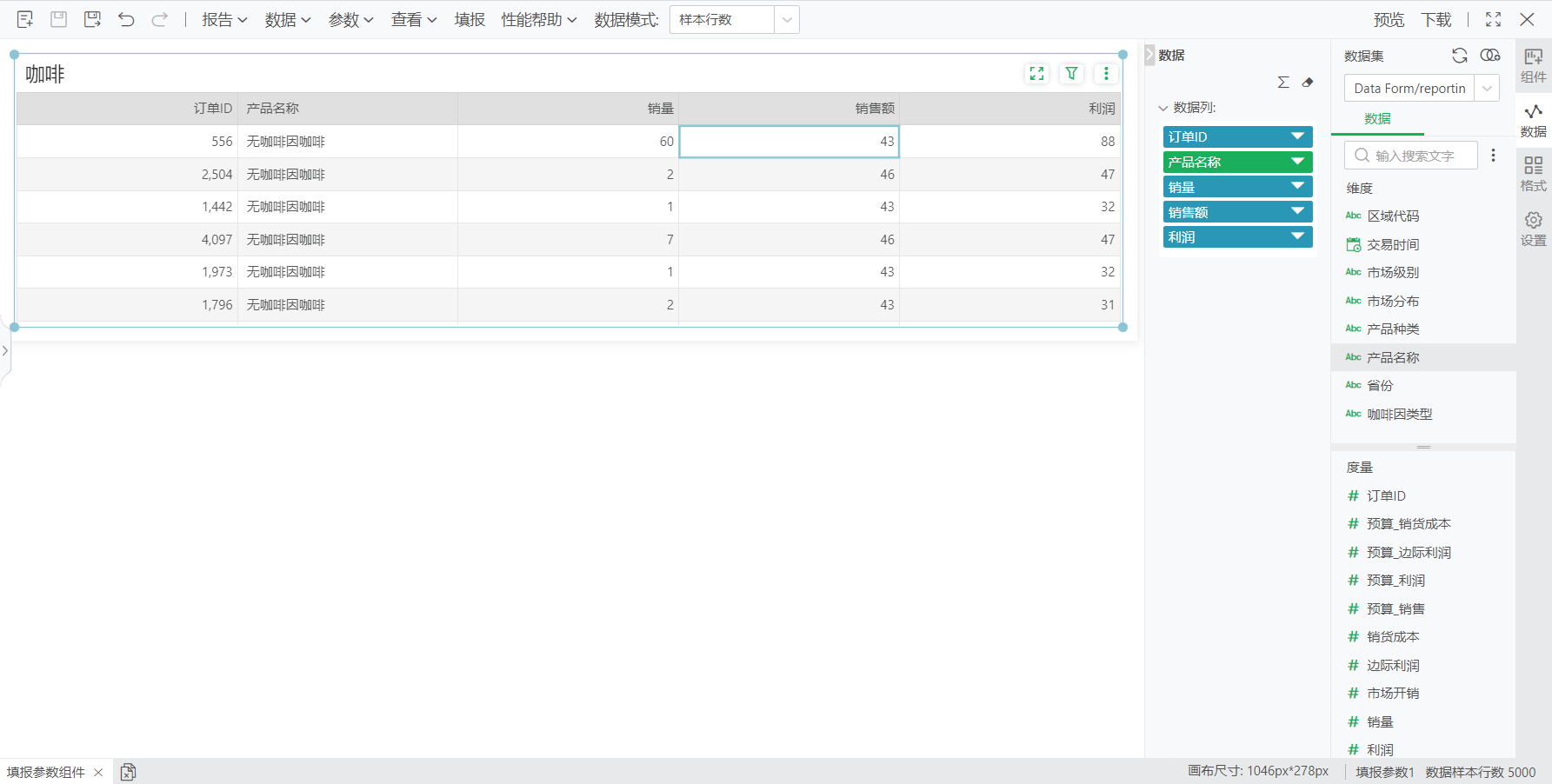Image resolution: width=1552 pixels, height=784 pixels.
Task: Open the 销量 column dropdown arrow
Action: coord(1297,186)
